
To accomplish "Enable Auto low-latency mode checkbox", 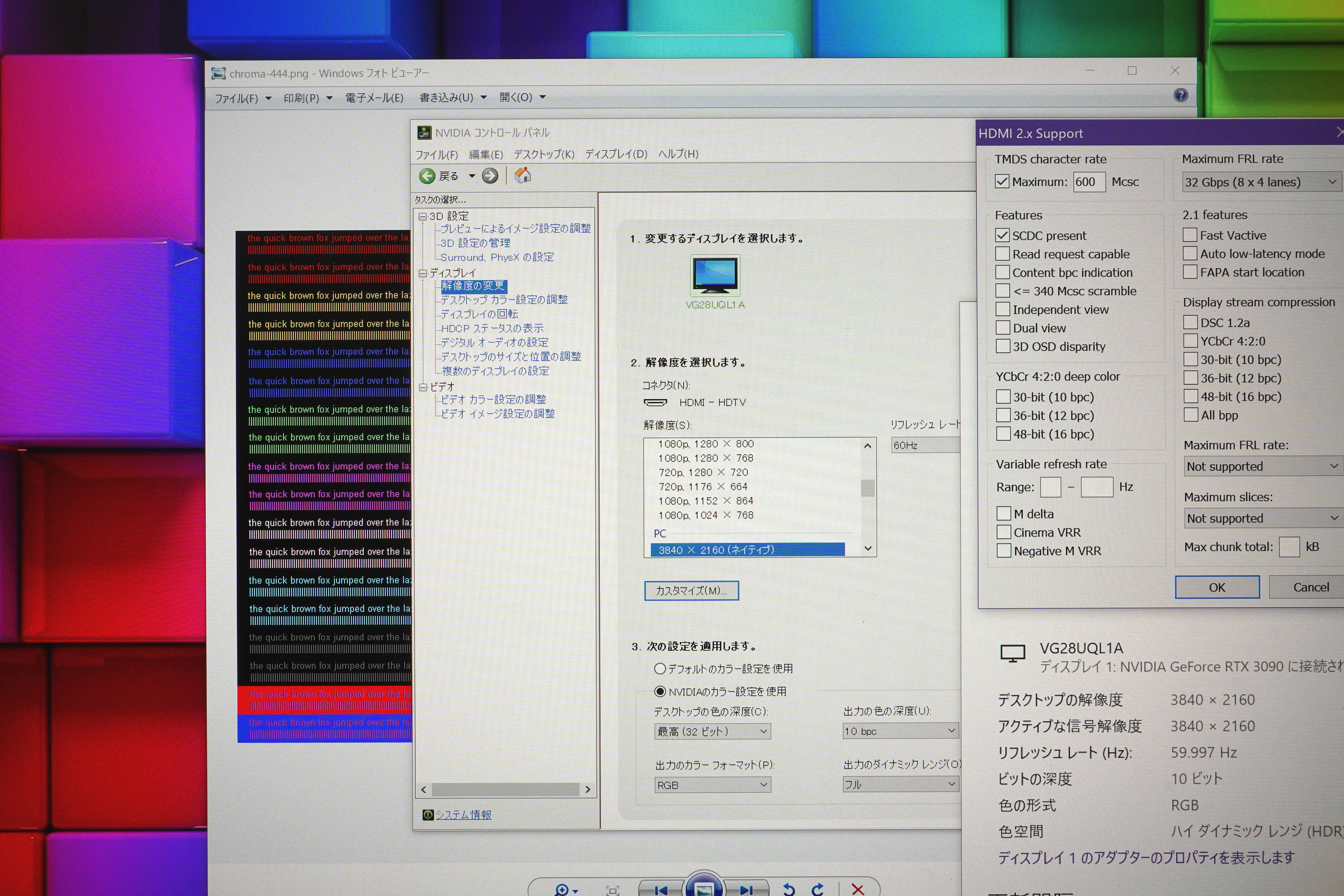I will point(1190,253).
